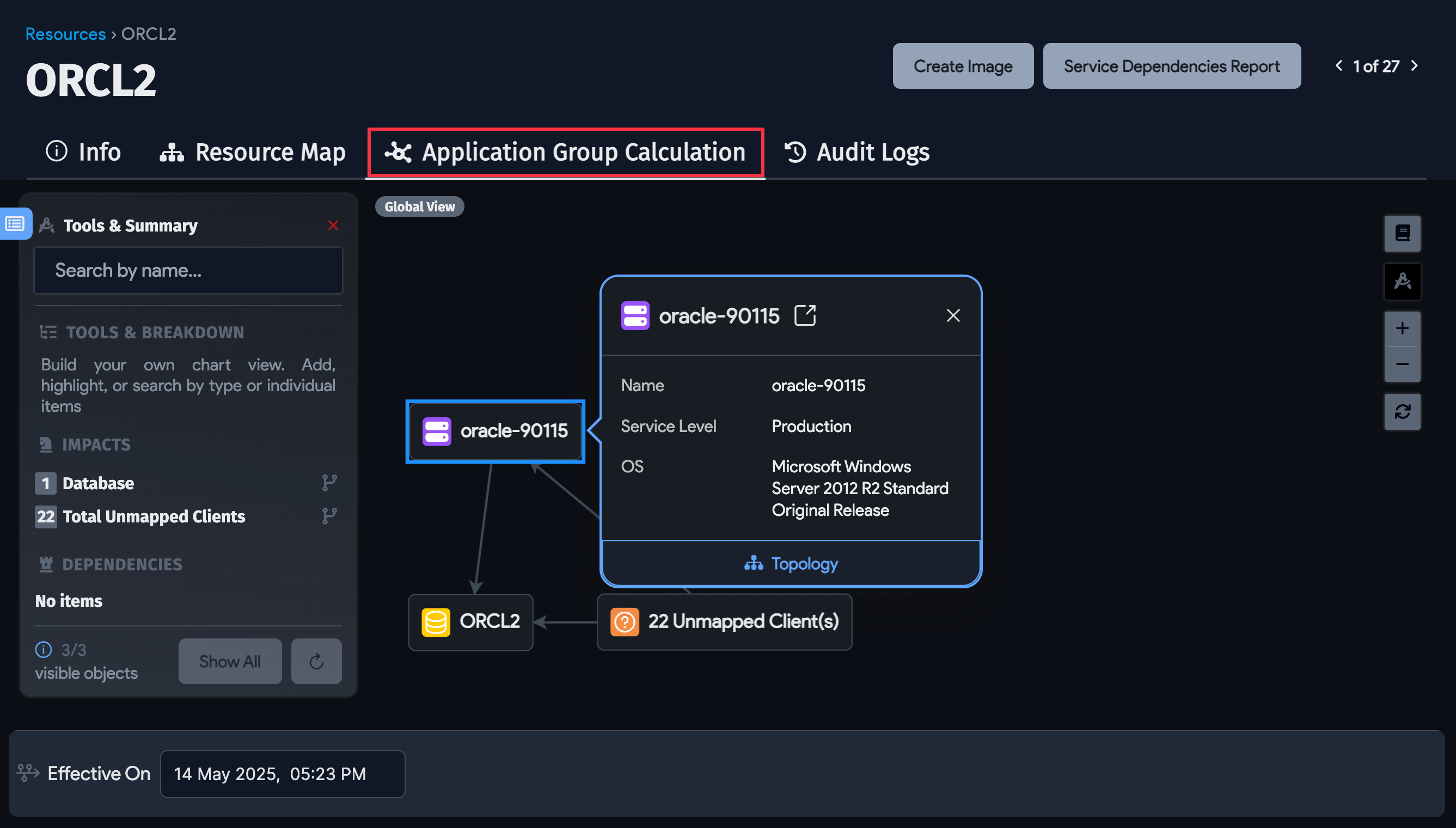Click the zoom in plus control
1456x828 pixels.
tap(1402, 327)
